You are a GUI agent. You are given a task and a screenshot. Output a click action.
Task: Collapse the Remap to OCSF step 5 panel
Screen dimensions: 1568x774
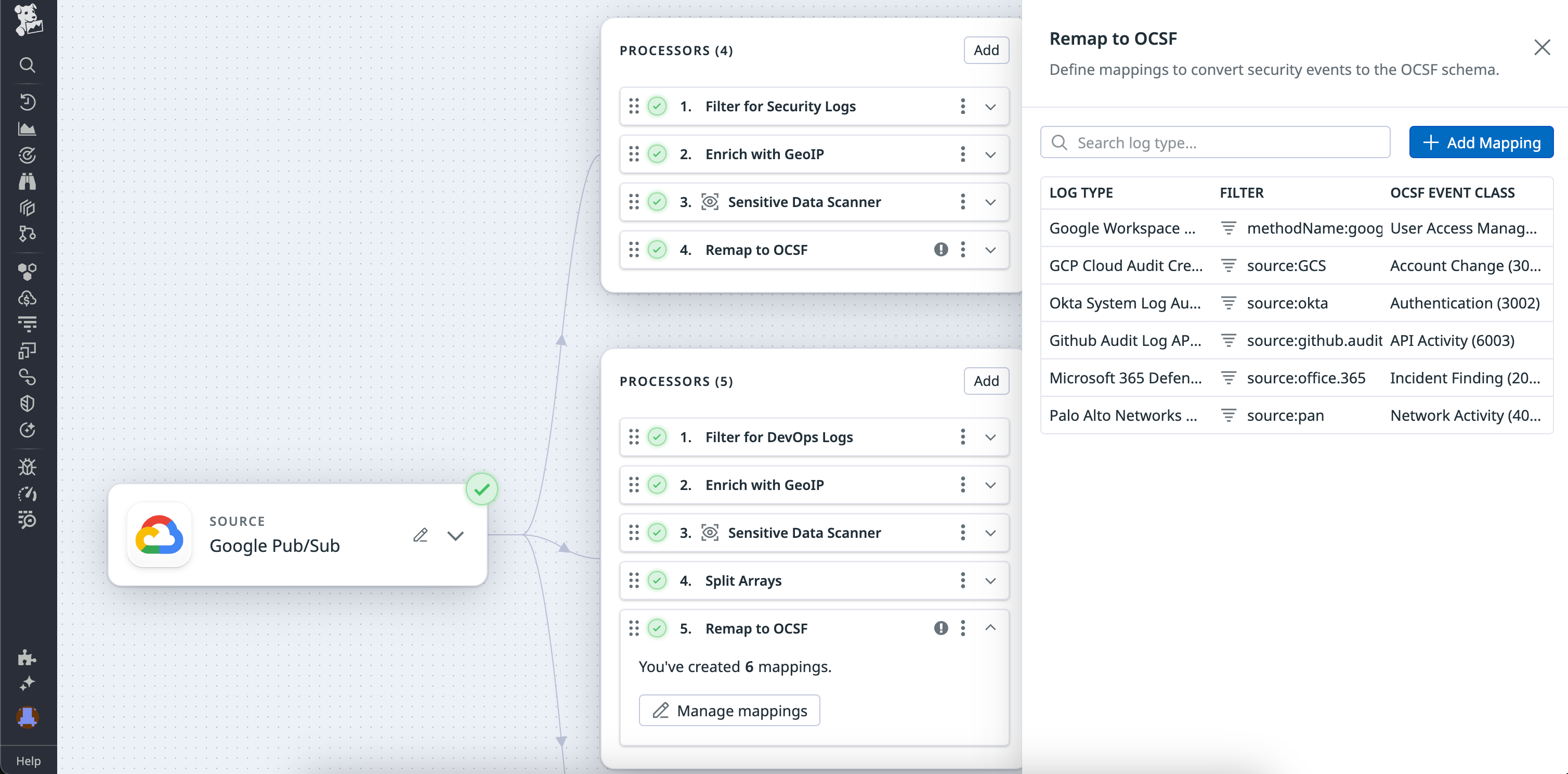[990, 628]
